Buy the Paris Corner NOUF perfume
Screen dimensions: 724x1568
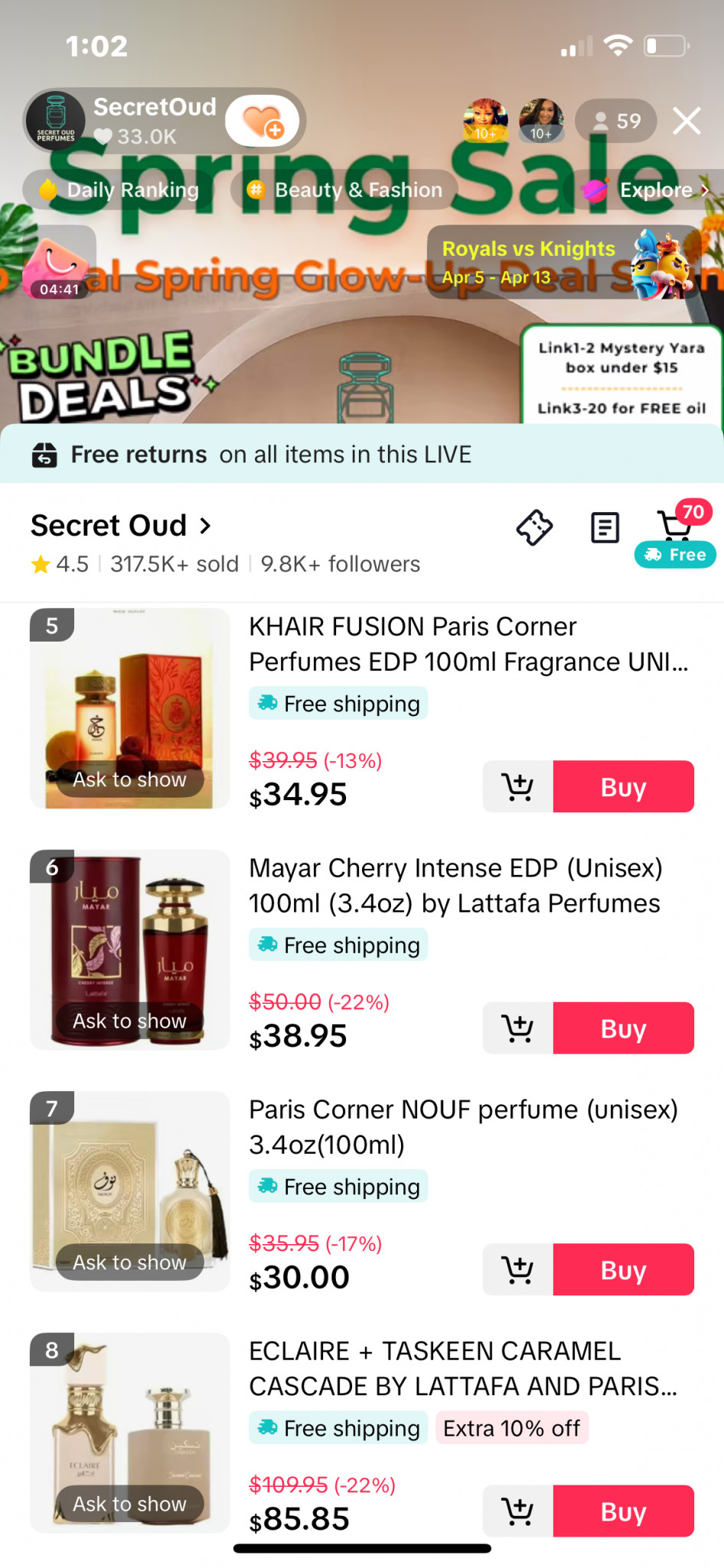[623, 1269]
